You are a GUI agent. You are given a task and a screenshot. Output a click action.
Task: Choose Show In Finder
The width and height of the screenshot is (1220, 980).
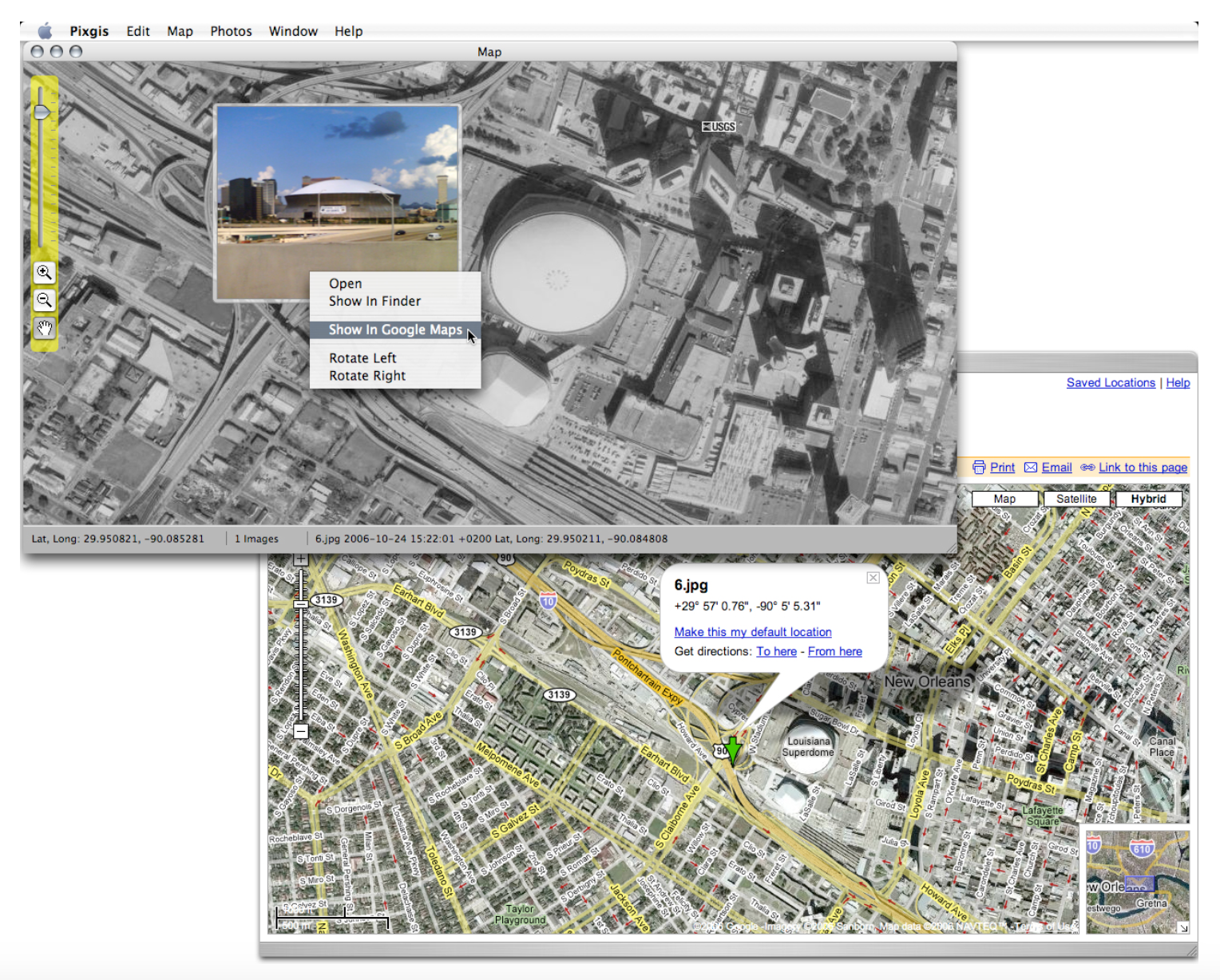pos(395,301)
